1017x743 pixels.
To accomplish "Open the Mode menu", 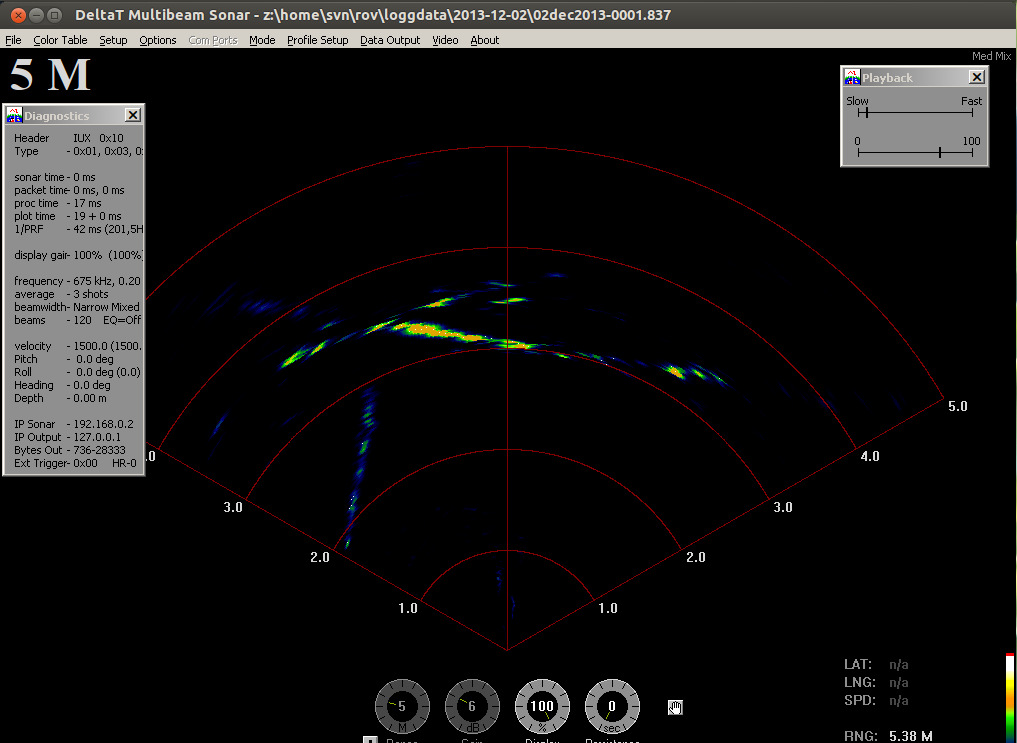I will pos(262,40).
